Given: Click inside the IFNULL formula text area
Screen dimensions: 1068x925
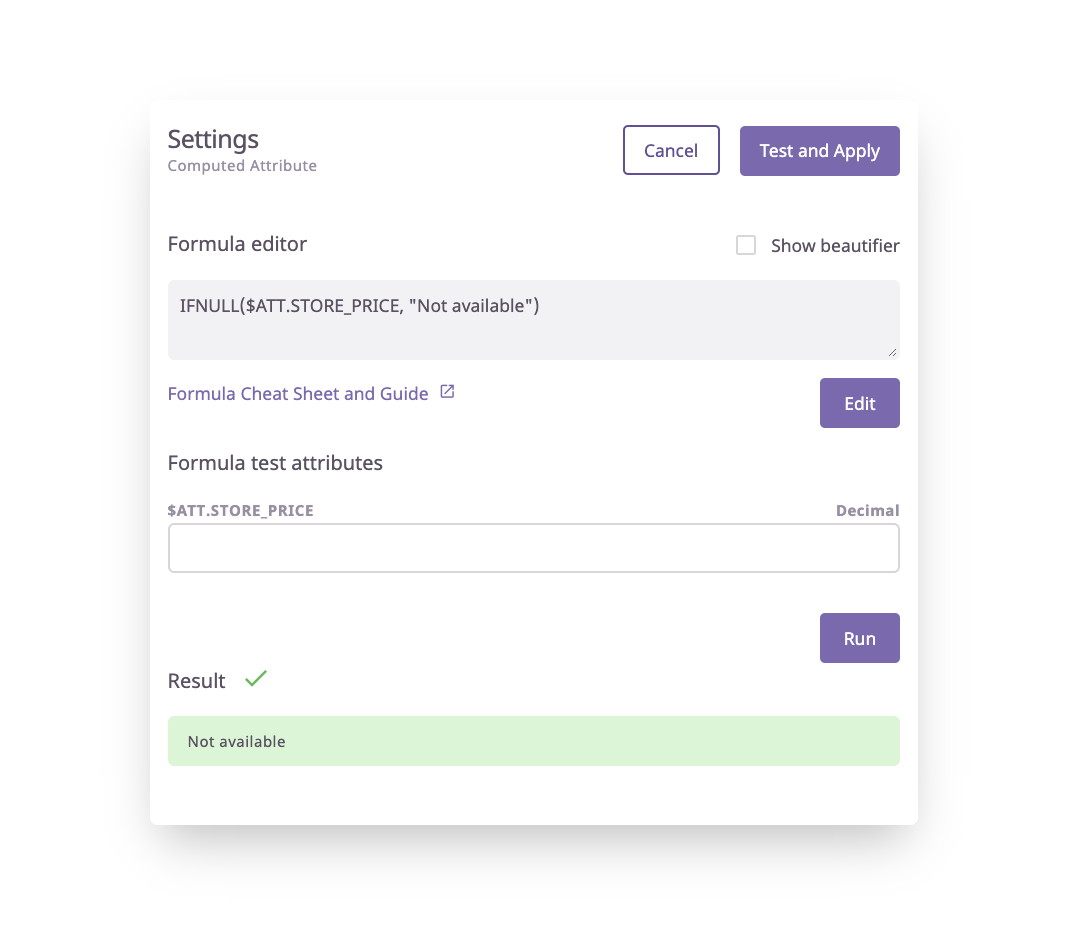Looking at the screenshot, I should point(534,320).
